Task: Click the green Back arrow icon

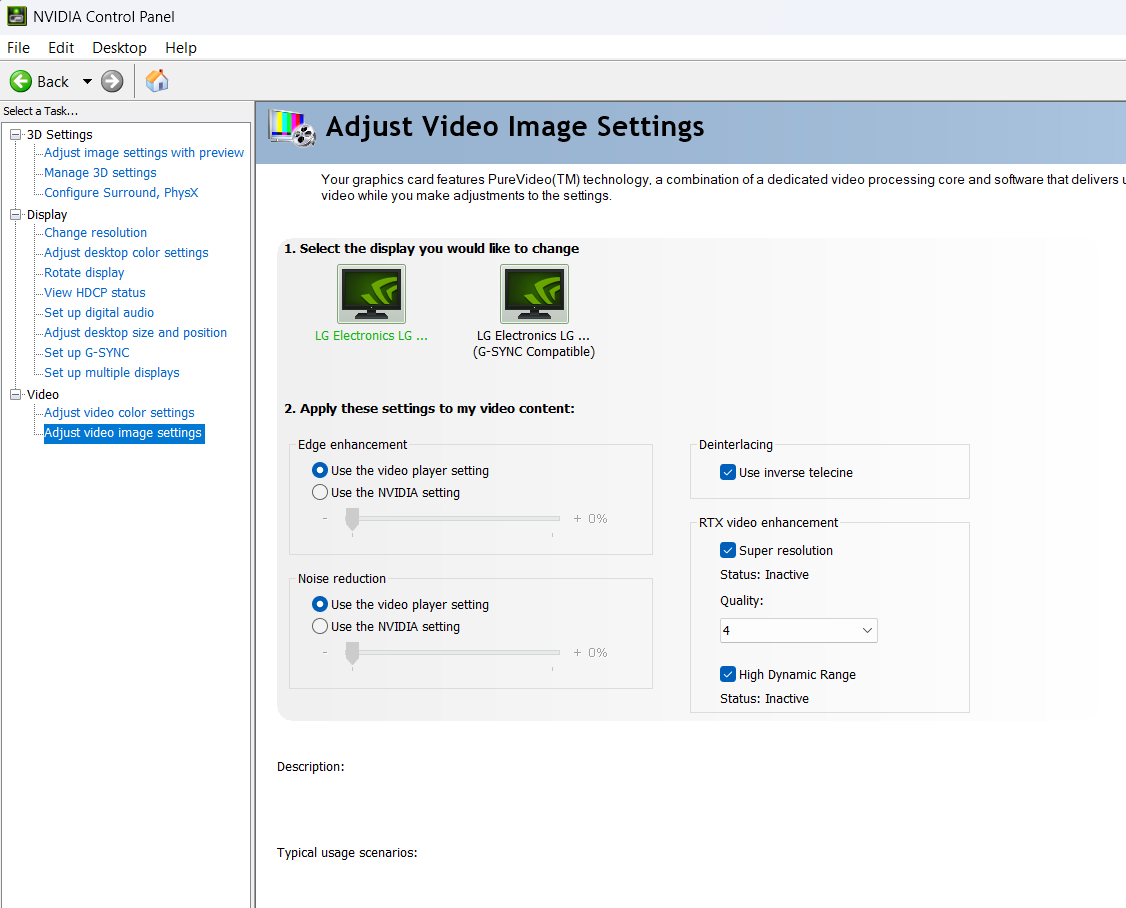Action: tap(21, 81)
